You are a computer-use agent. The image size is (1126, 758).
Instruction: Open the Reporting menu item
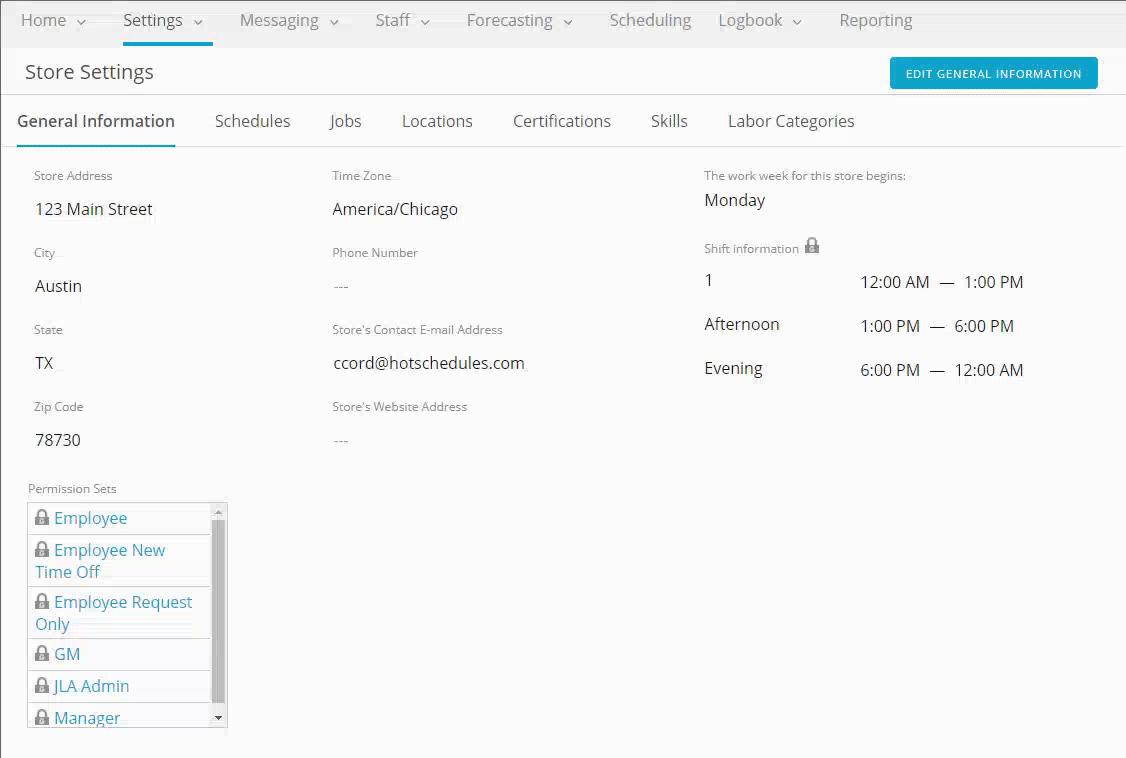click(875, 20)
